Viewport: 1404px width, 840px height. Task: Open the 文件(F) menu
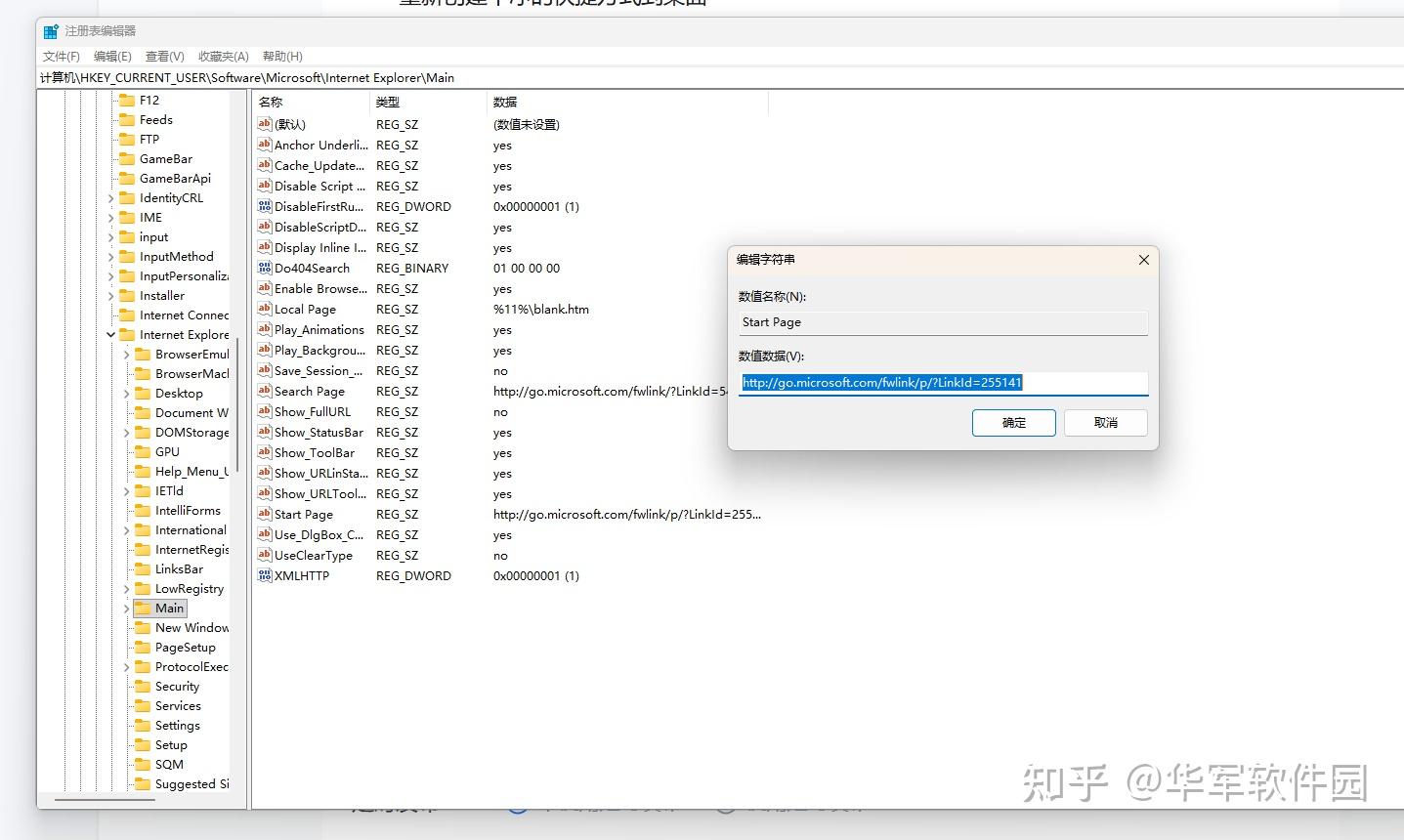(x=62, y=57)
